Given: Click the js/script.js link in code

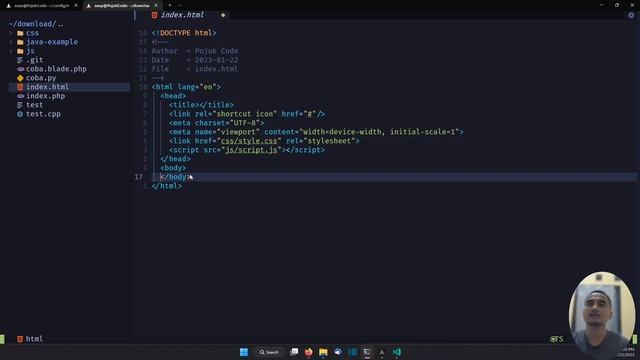Looking at the screenshot, I should 251,150.
